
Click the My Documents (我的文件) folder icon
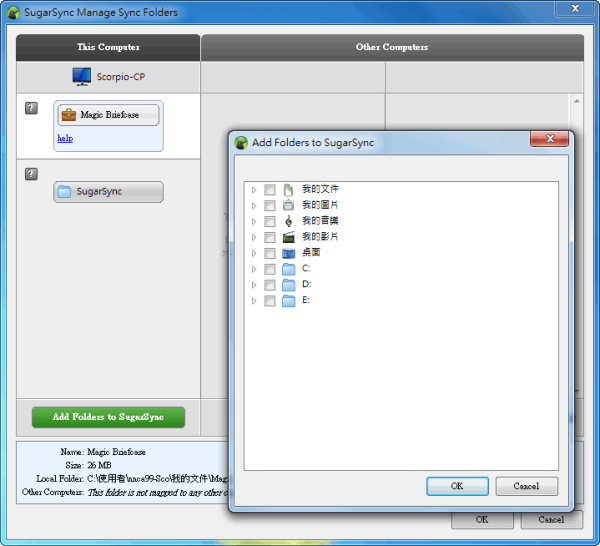pos(289,189)
